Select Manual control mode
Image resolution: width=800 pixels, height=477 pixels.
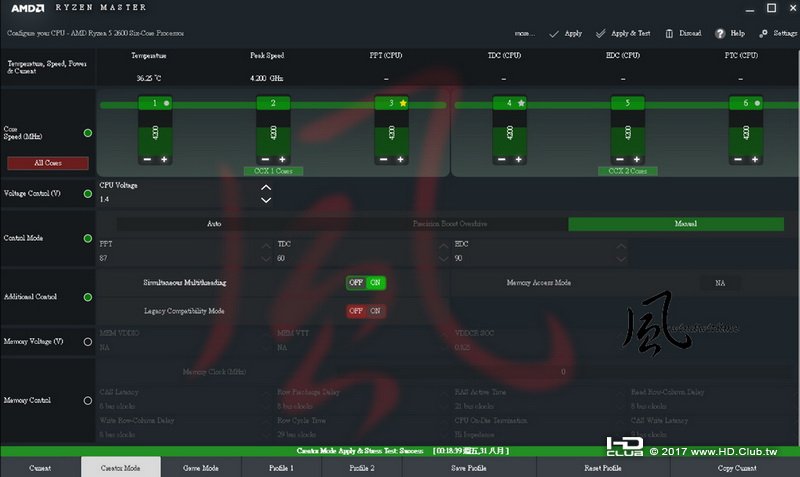click(x=676, y=224)
